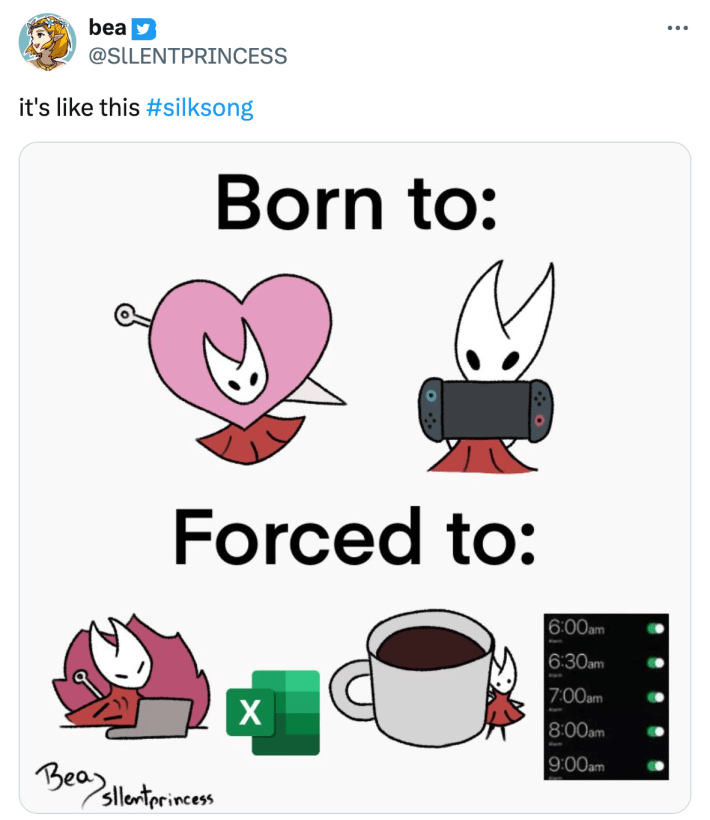Click the Nintendo Switch held by Hornet
Viewport: 710px width, 820px height.
487,408
